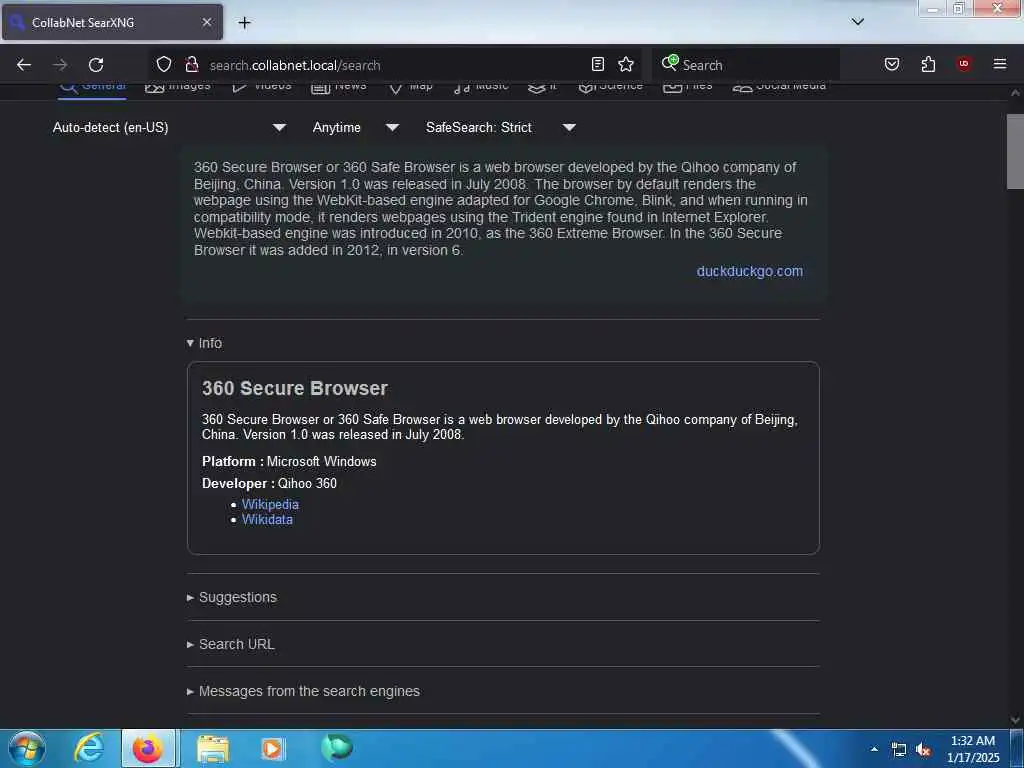
Task: Click the page's vertical scrollbar thumb
Action: (x=1016, y=152)
